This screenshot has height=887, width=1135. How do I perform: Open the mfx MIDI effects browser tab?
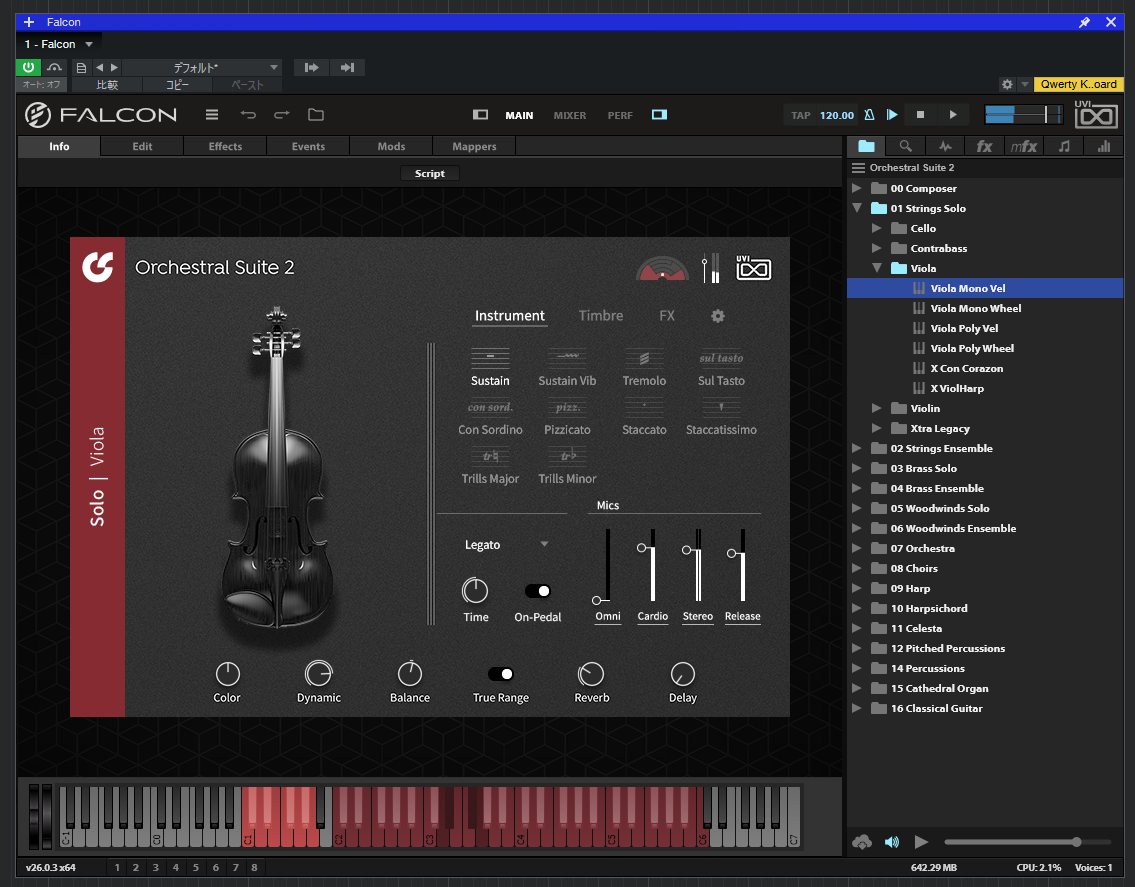1024,146
